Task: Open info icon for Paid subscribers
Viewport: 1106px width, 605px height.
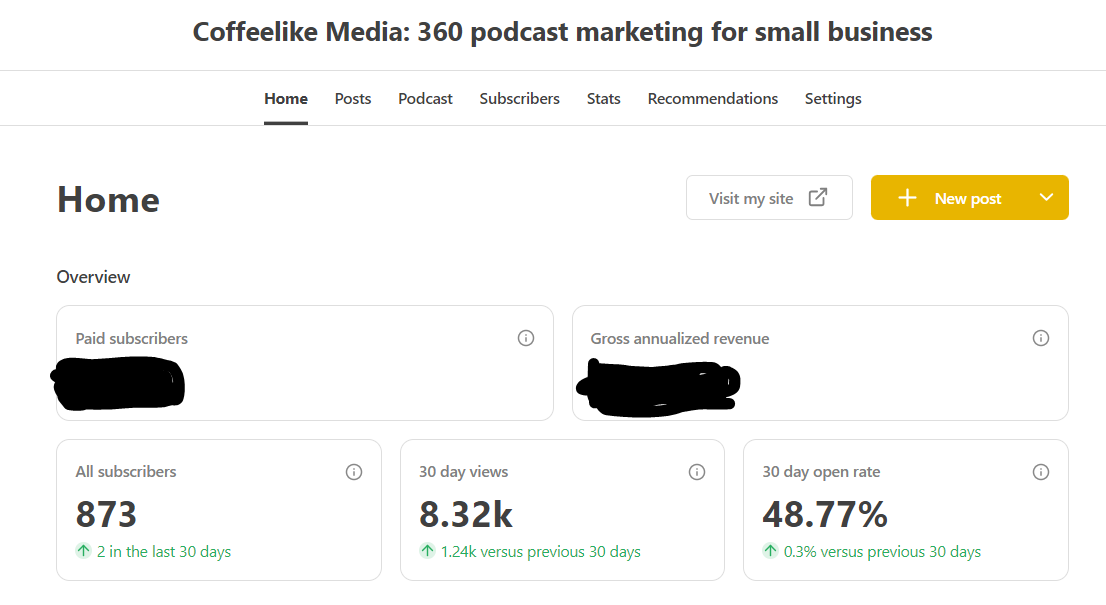Action: 525,338
